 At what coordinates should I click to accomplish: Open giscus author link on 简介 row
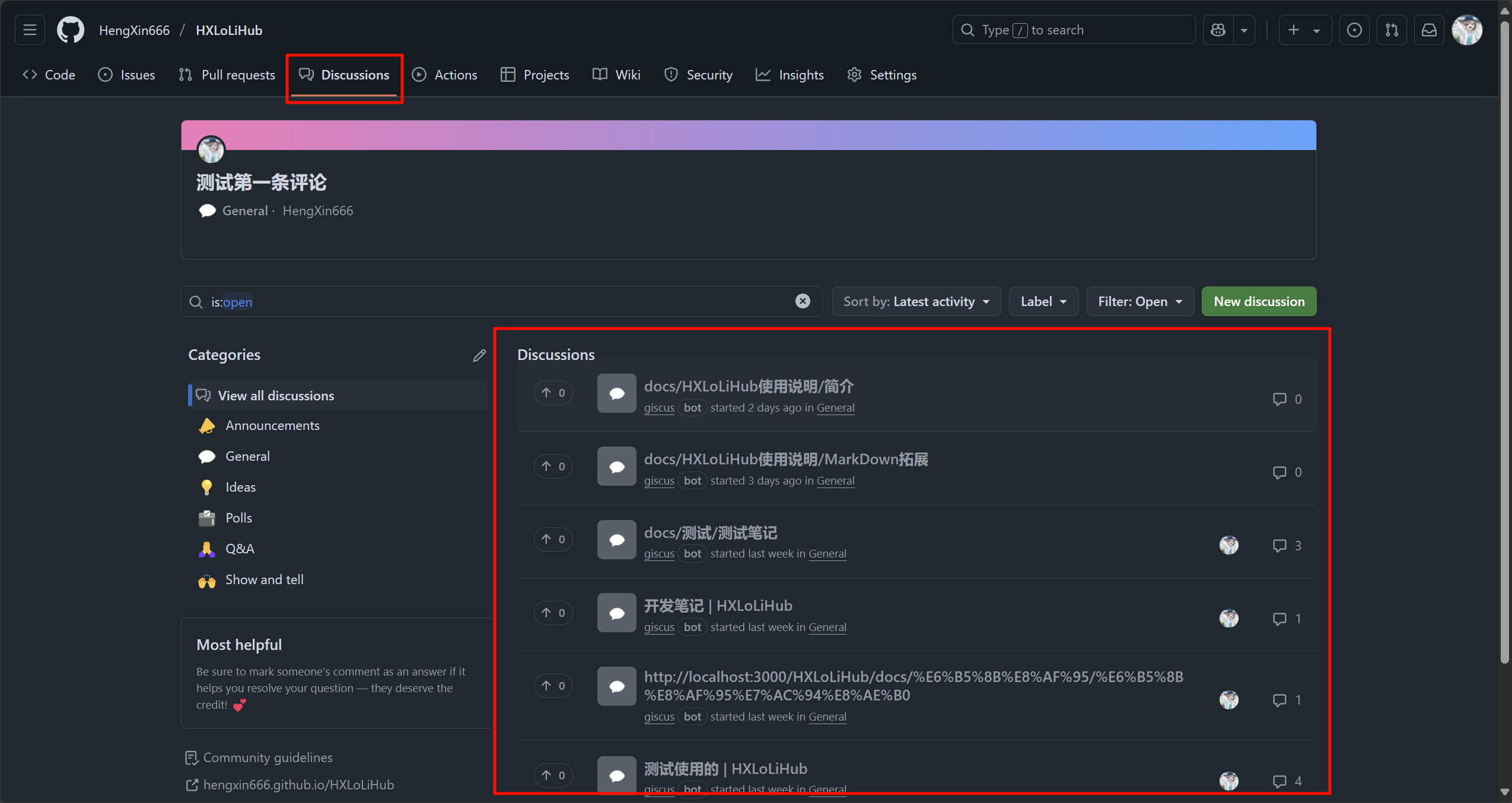coord(659,408)
